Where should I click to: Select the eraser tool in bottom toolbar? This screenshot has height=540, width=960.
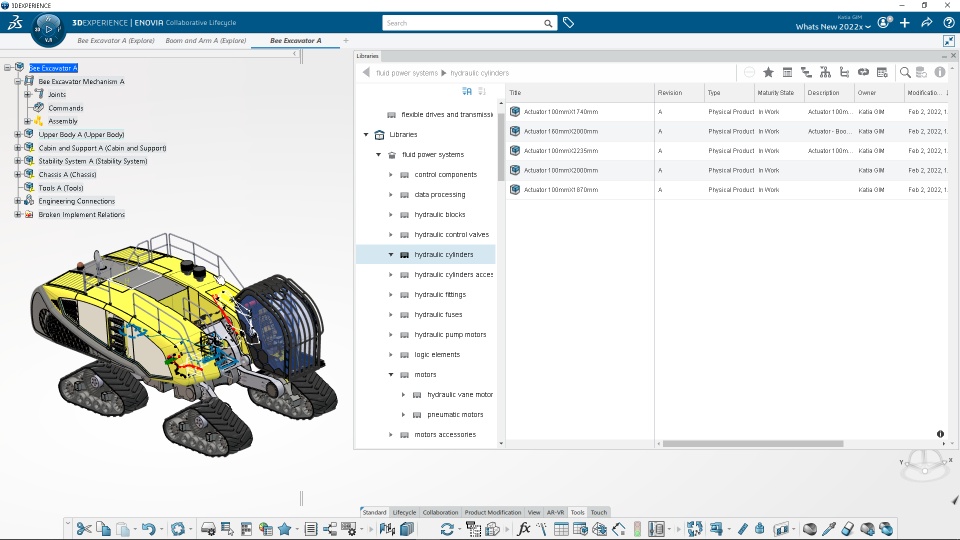(847, 528)
